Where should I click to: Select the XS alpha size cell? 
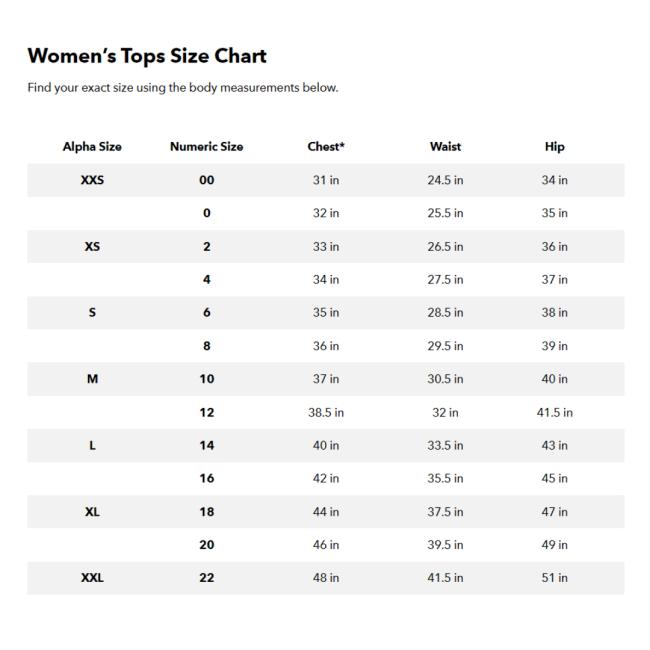pyautogui.click(x=92, y=247)
